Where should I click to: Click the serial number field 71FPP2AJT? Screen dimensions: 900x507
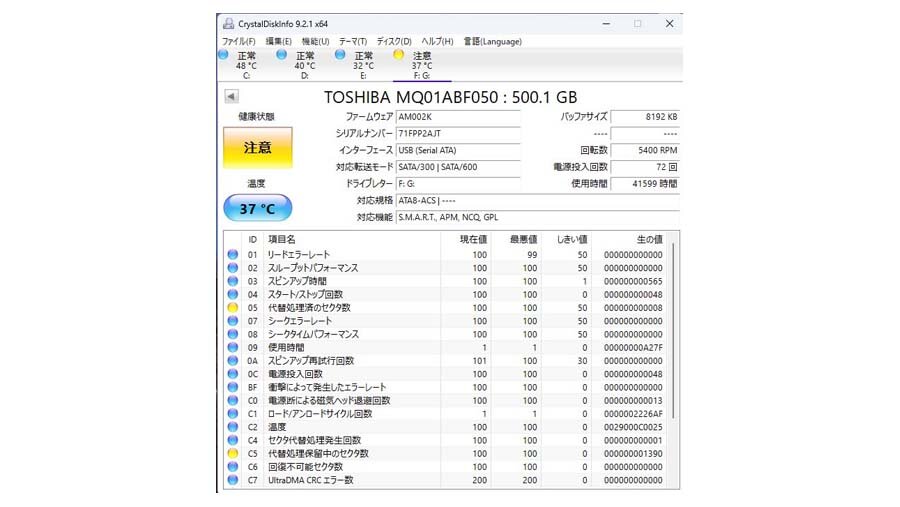pyautogui.click(x=458, y=133)
